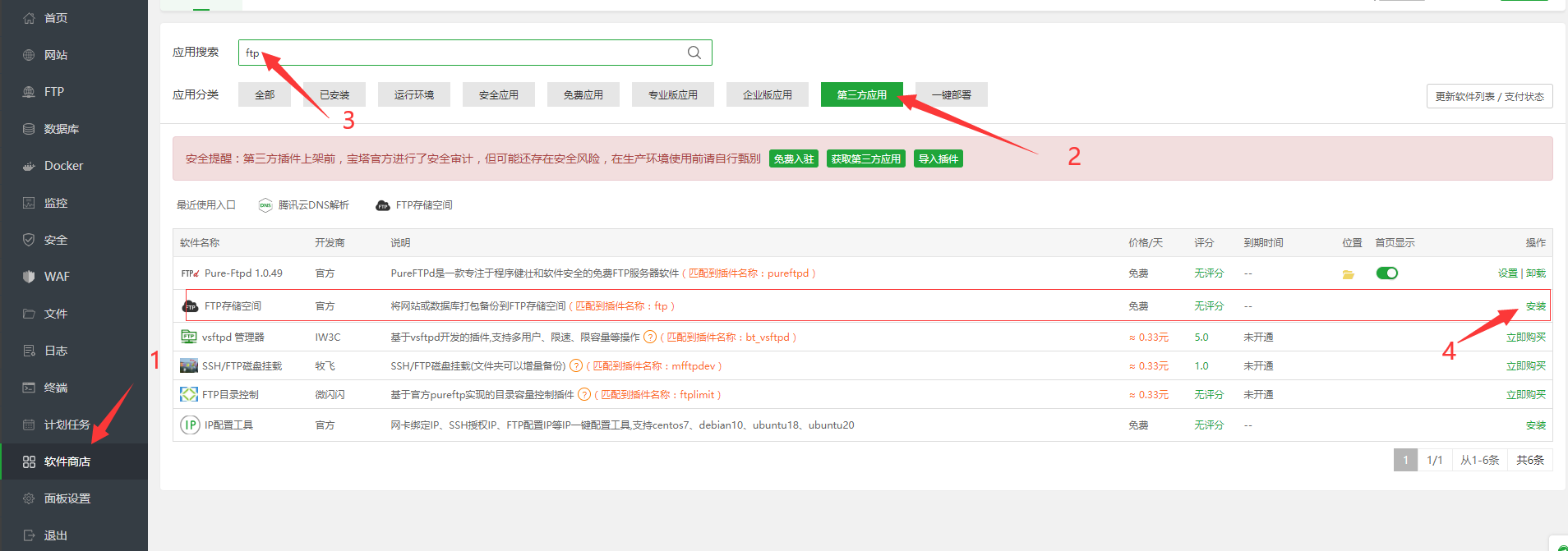Click the Docker sidebar icon
Viewport: 1568px width, 551px height.
29,166
